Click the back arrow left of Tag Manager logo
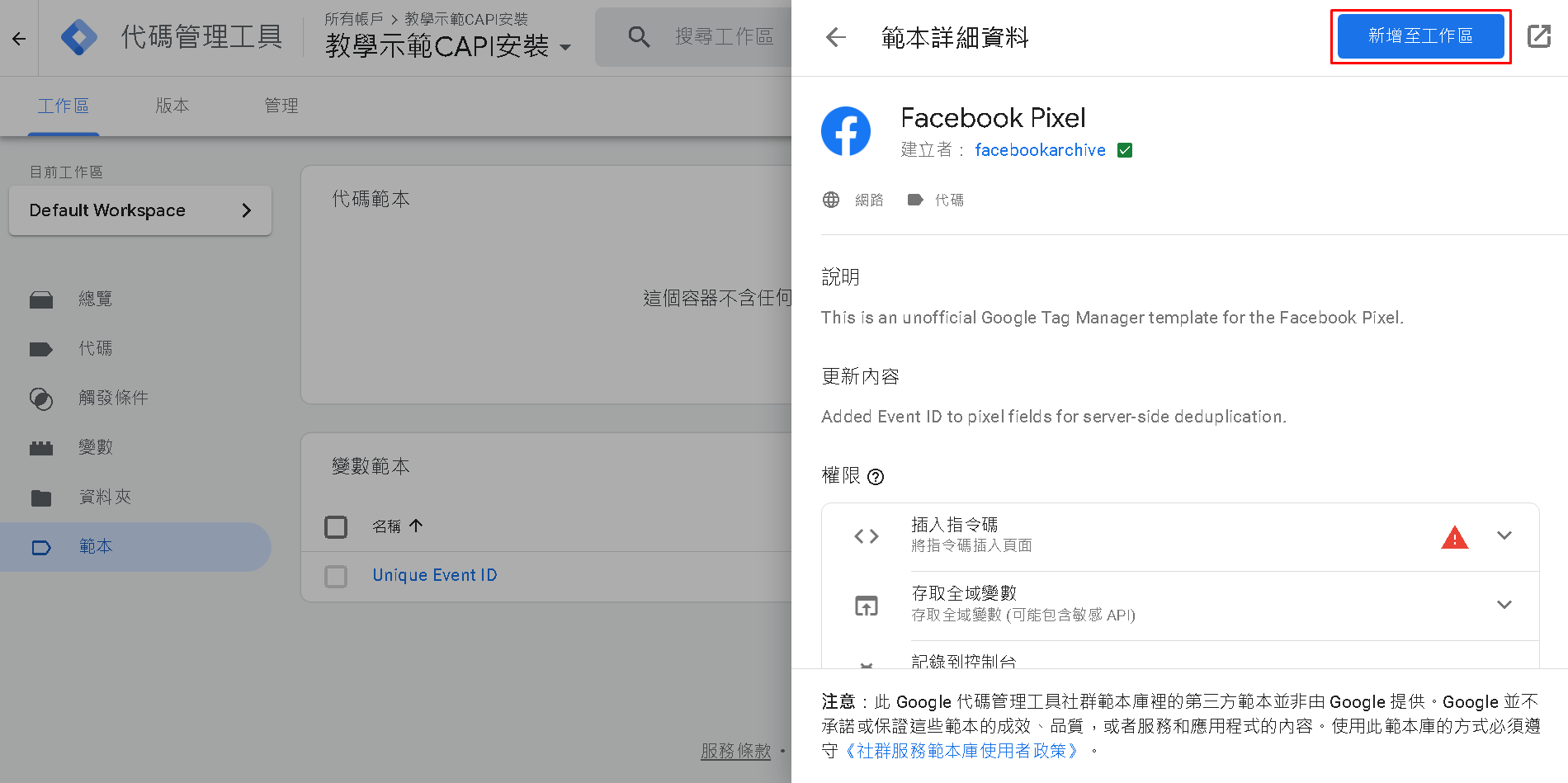Viewport: 1568px width, 783px height. (x=19, y=38)
